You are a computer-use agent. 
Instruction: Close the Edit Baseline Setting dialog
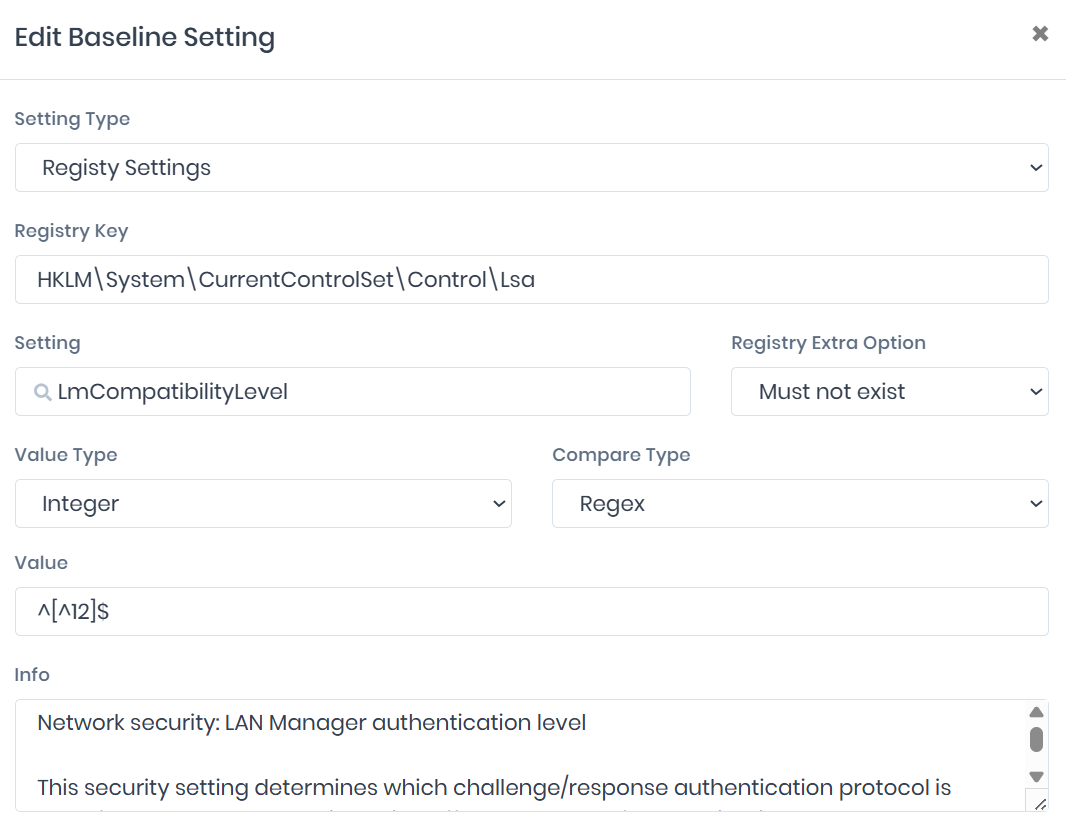click(1040, 34)
